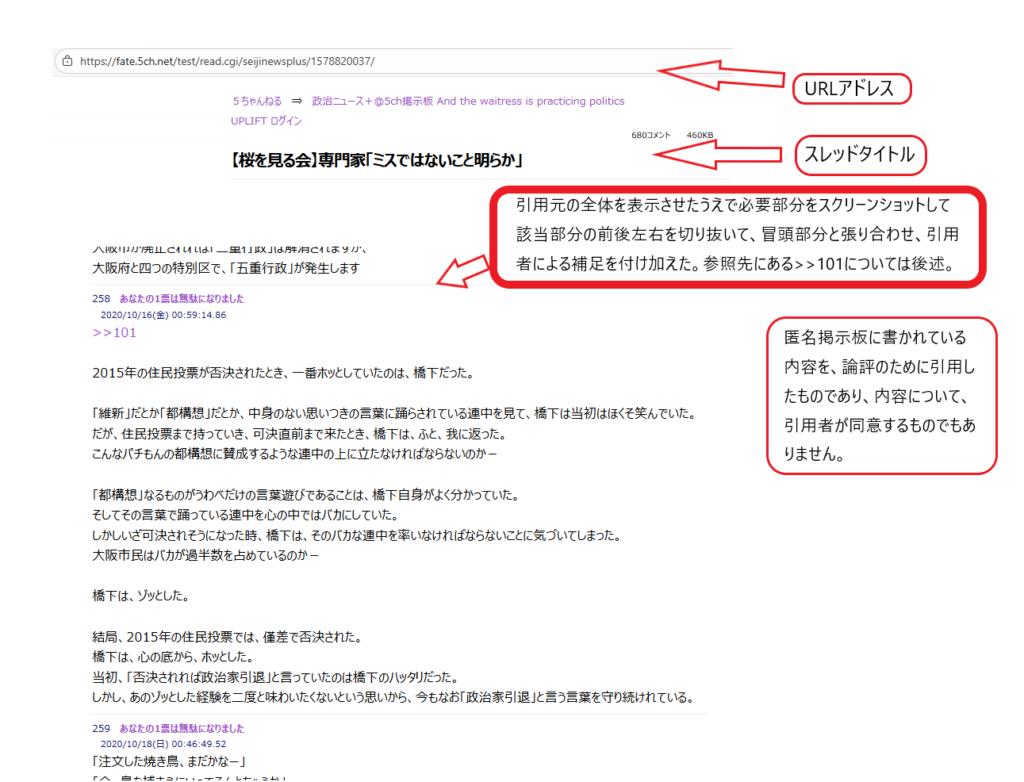1024x782 pixels.
Task: Click the スレッドタイトル callout label
Action: click(x=860, y=155)
